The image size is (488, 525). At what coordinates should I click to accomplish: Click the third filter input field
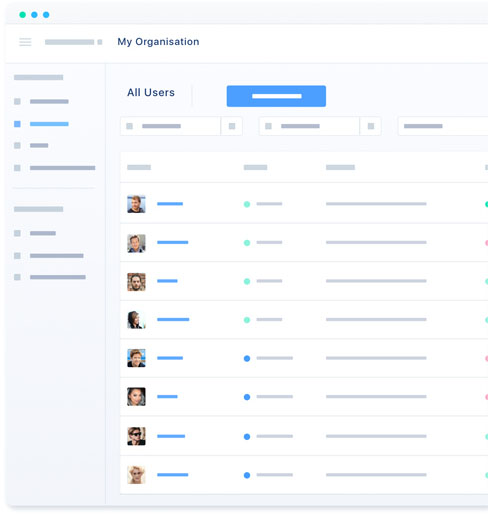443,126
